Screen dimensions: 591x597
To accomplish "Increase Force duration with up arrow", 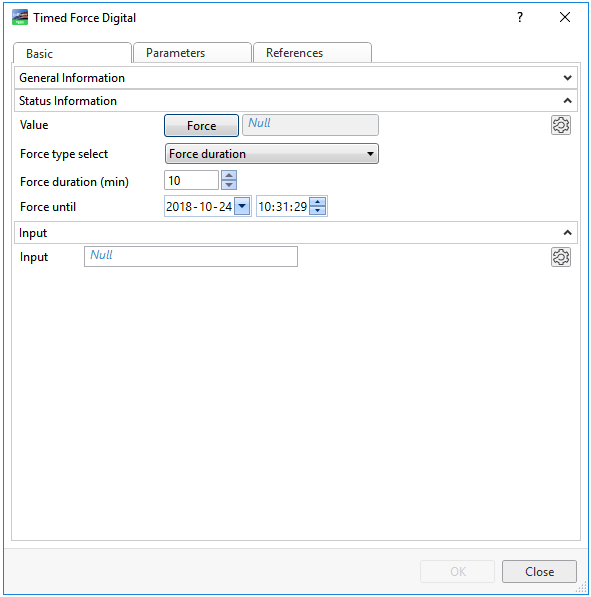I will pos(229,176).
